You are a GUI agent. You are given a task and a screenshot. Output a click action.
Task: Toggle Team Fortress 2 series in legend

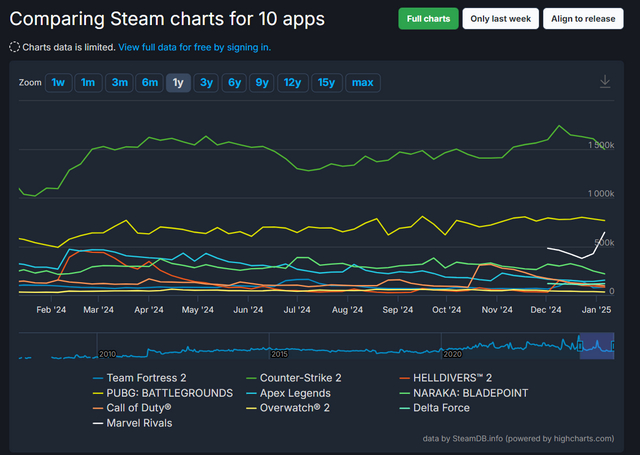click(x=140, y=378)
